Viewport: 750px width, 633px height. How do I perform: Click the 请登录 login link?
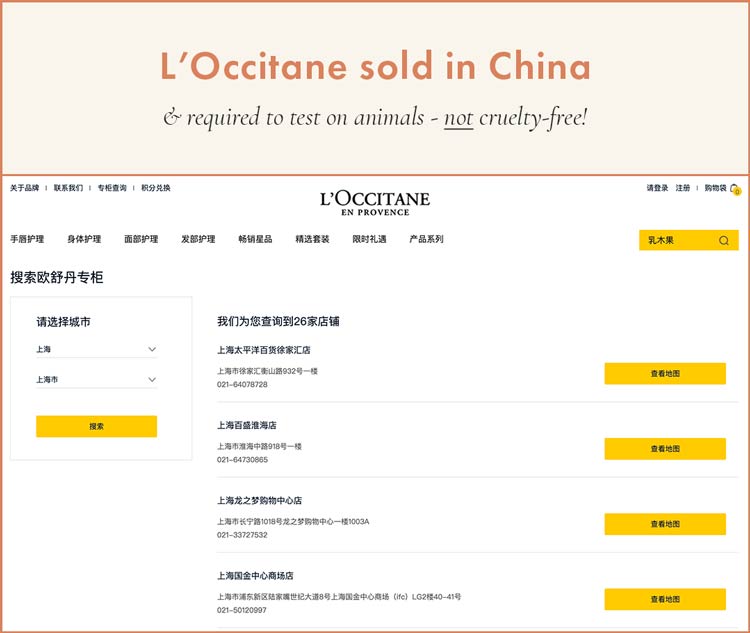tap(657, 188)
